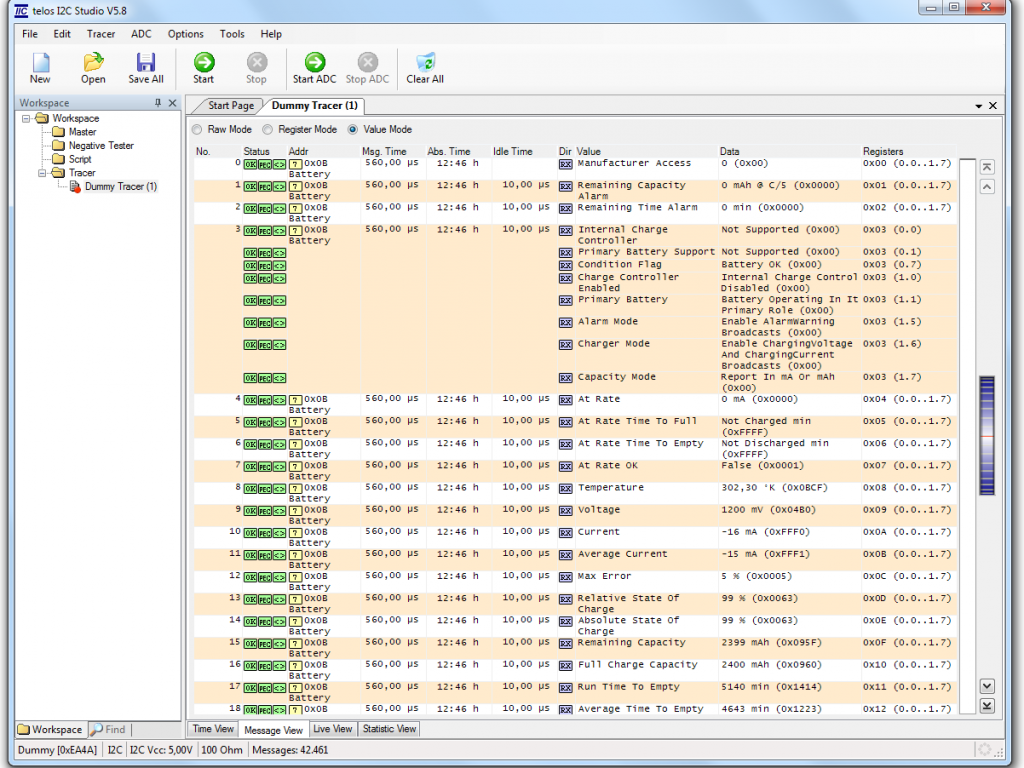The width and height of the screenshot is (1024, 768).
Task: Click the Start ADC icon
Action: click(x=314, y=63)
